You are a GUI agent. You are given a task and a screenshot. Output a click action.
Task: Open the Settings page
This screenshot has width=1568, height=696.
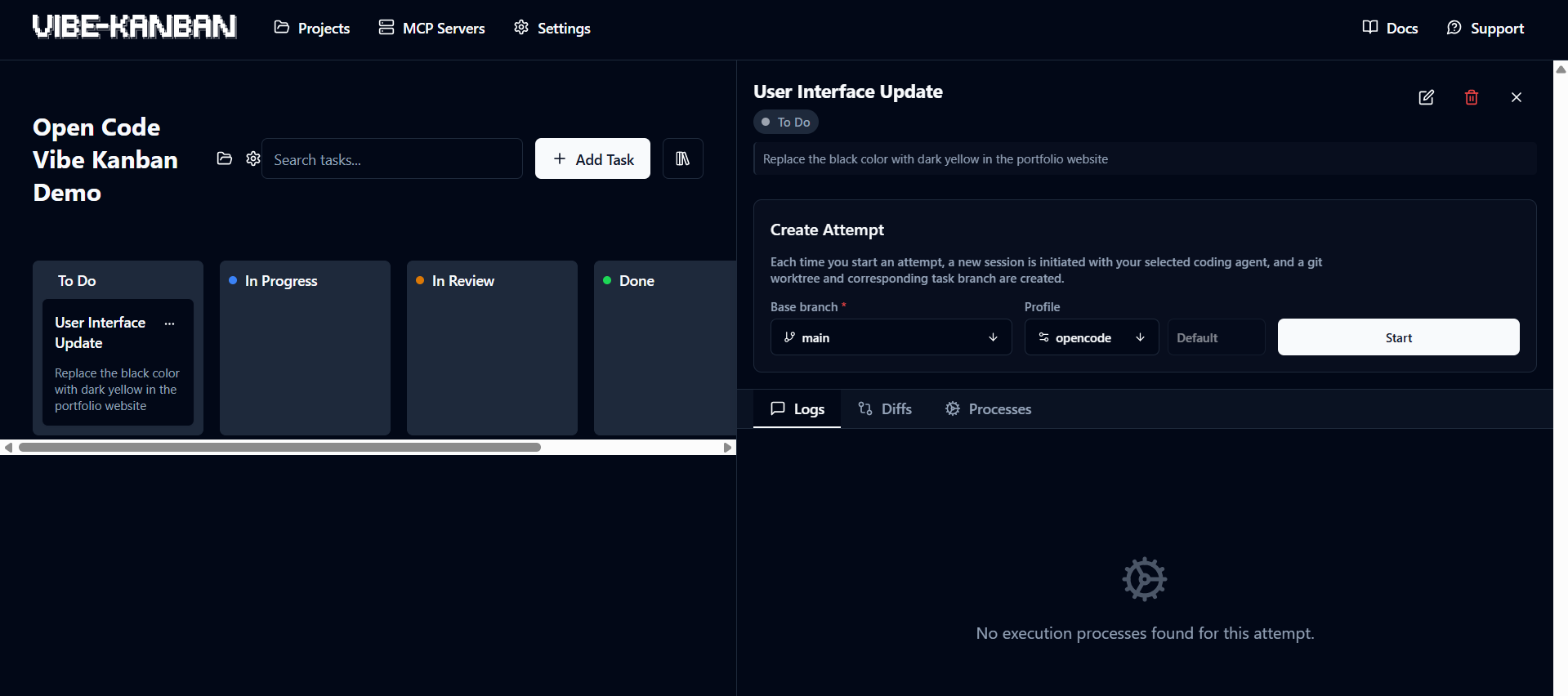pos(552,28)
